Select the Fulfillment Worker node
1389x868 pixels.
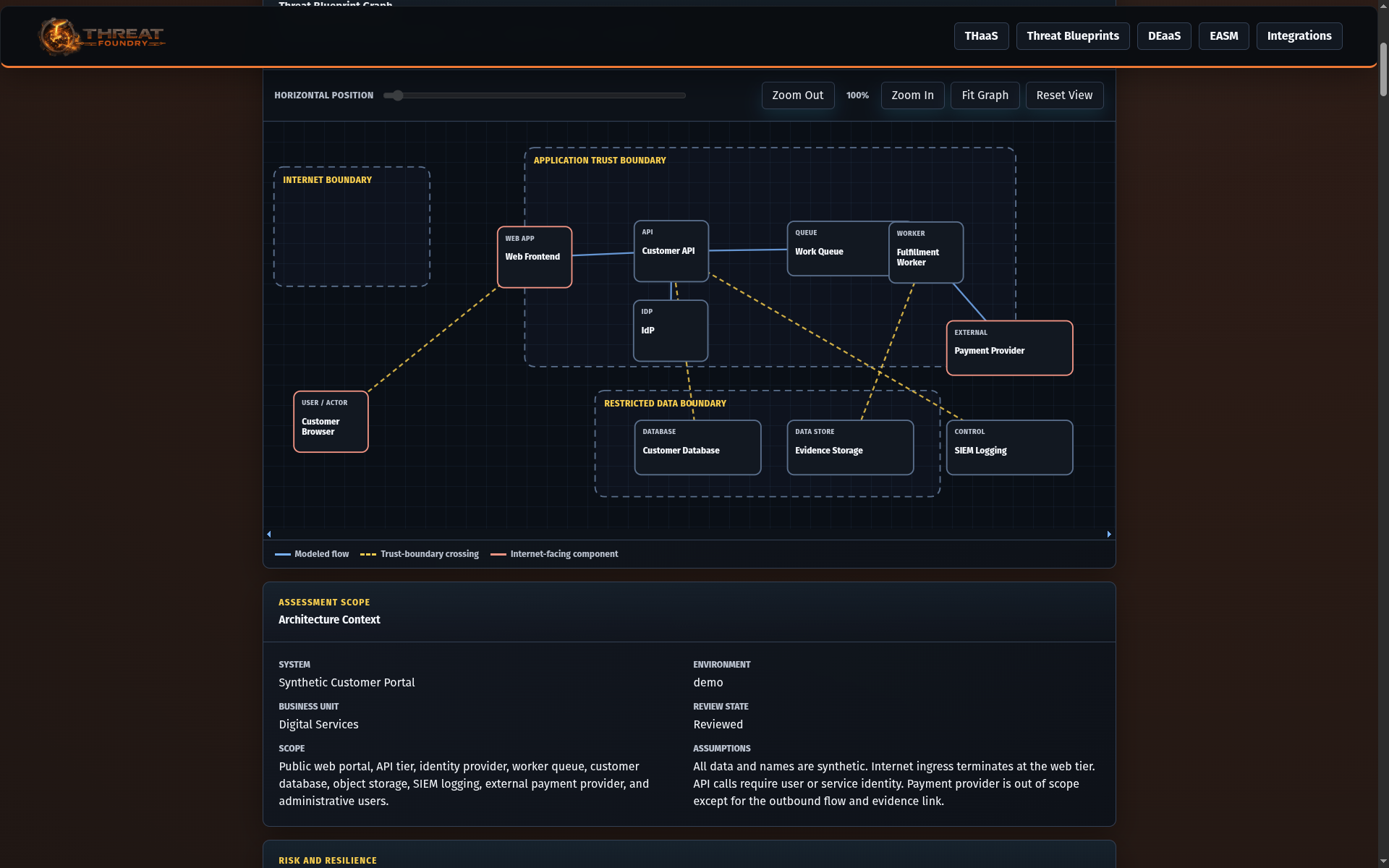926,252
